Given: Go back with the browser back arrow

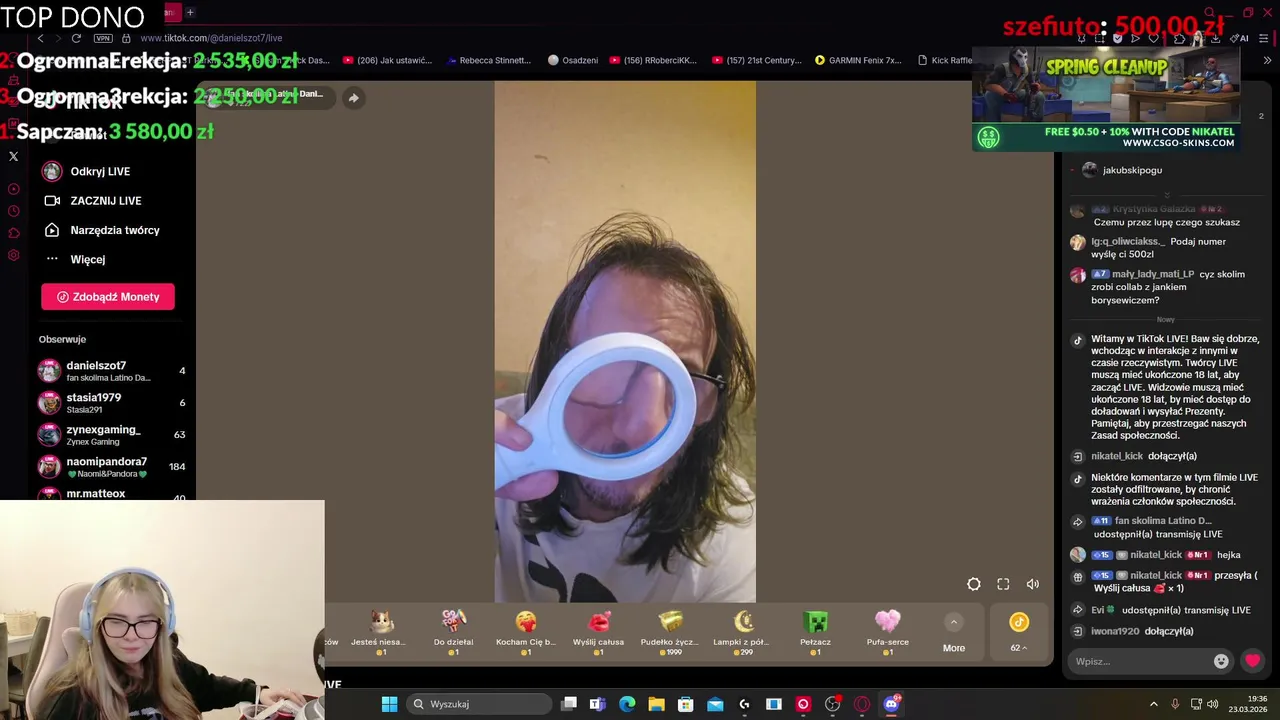Looking at the screenshot, I should point(40,38).
